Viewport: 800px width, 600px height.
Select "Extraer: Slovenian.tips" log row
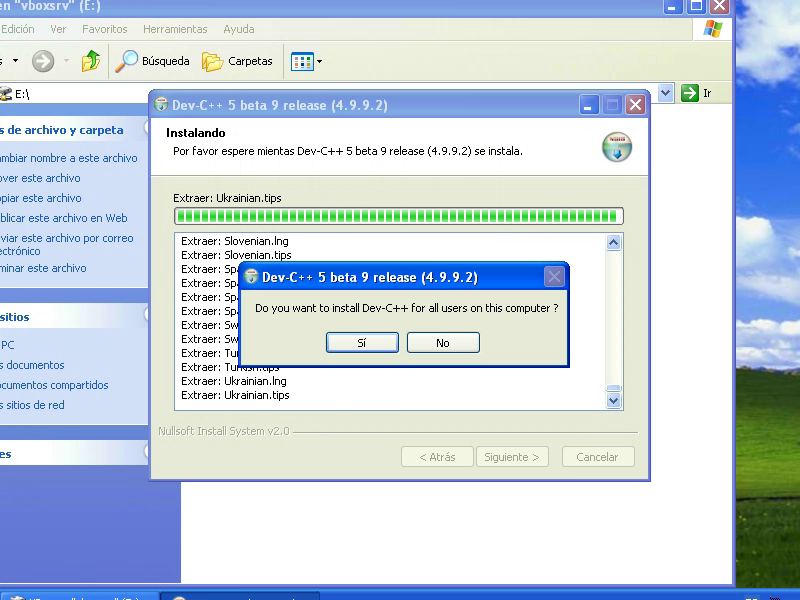236,255
